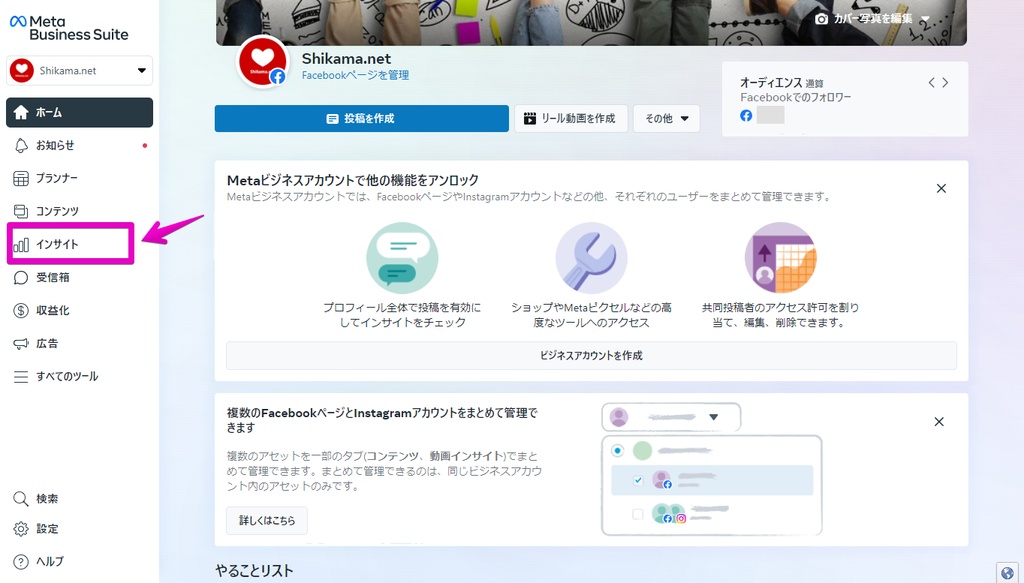Expand the その他 dropdown
This screenshot has width=1024, height=583.
pos(667,118)
